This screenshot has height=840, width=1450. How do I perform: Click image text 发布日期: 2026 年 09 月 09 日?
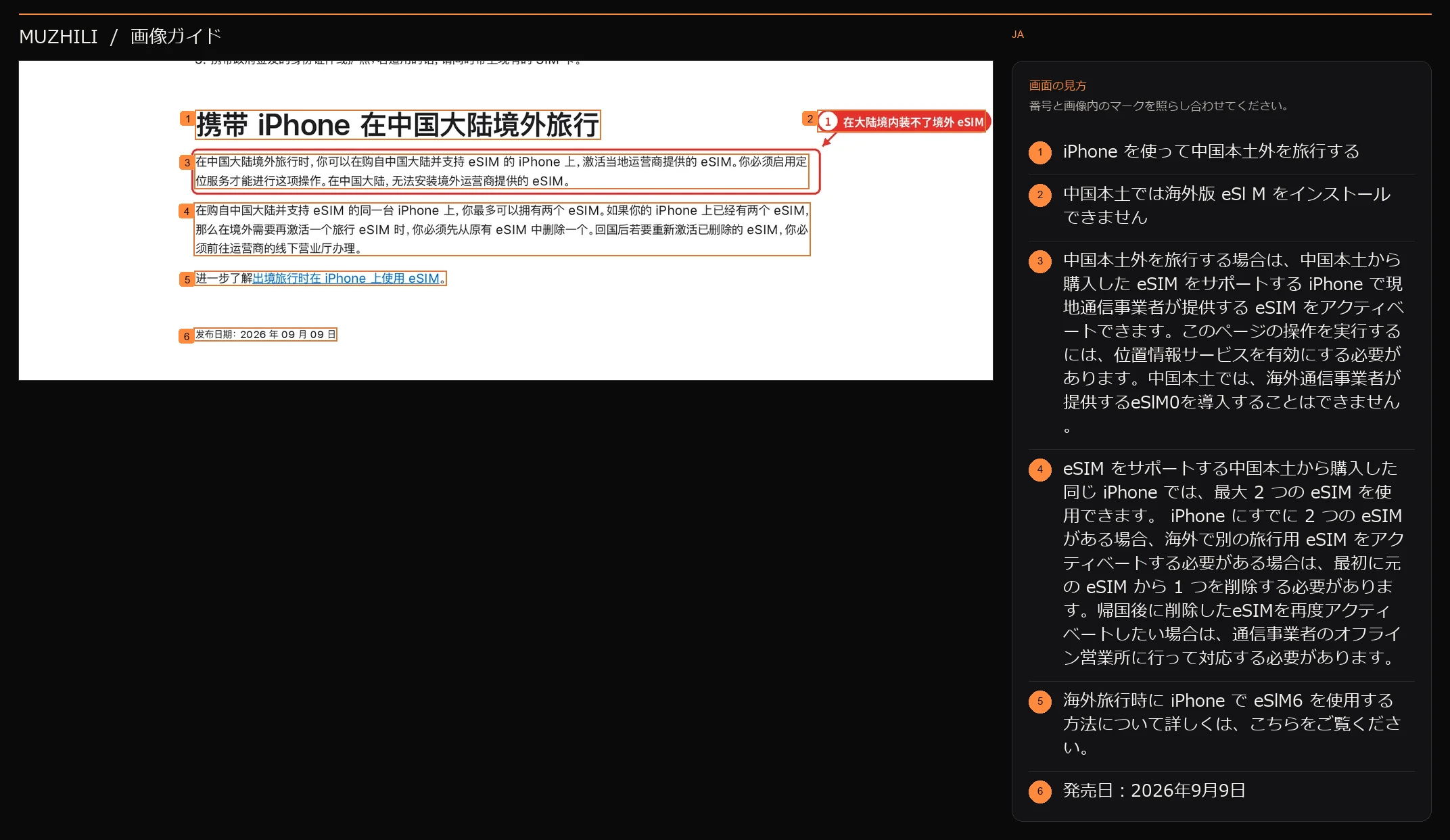point(266,335)
